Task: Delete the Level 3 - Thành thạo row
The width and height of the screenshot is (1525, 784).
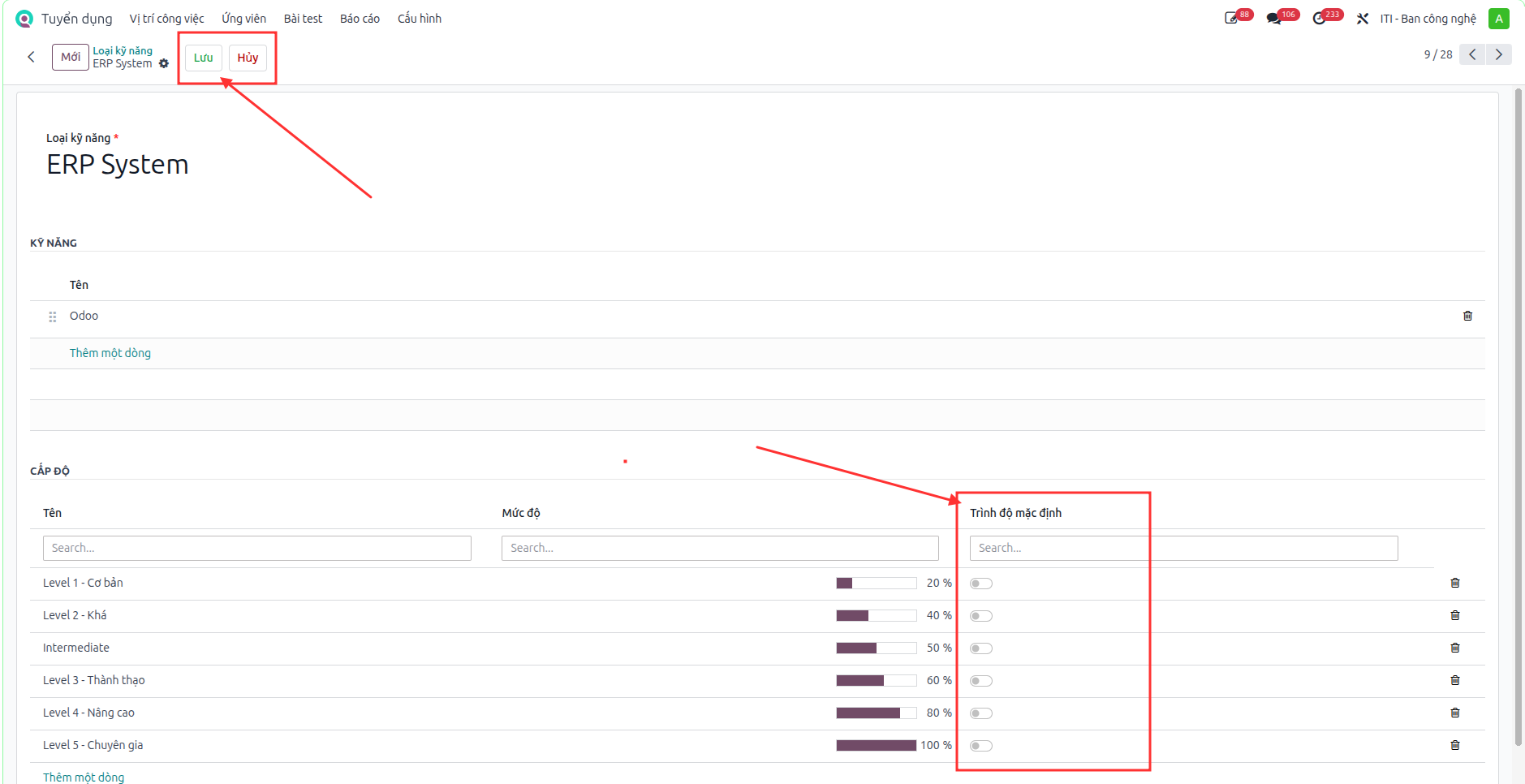Action: [x=1455, y=680]
